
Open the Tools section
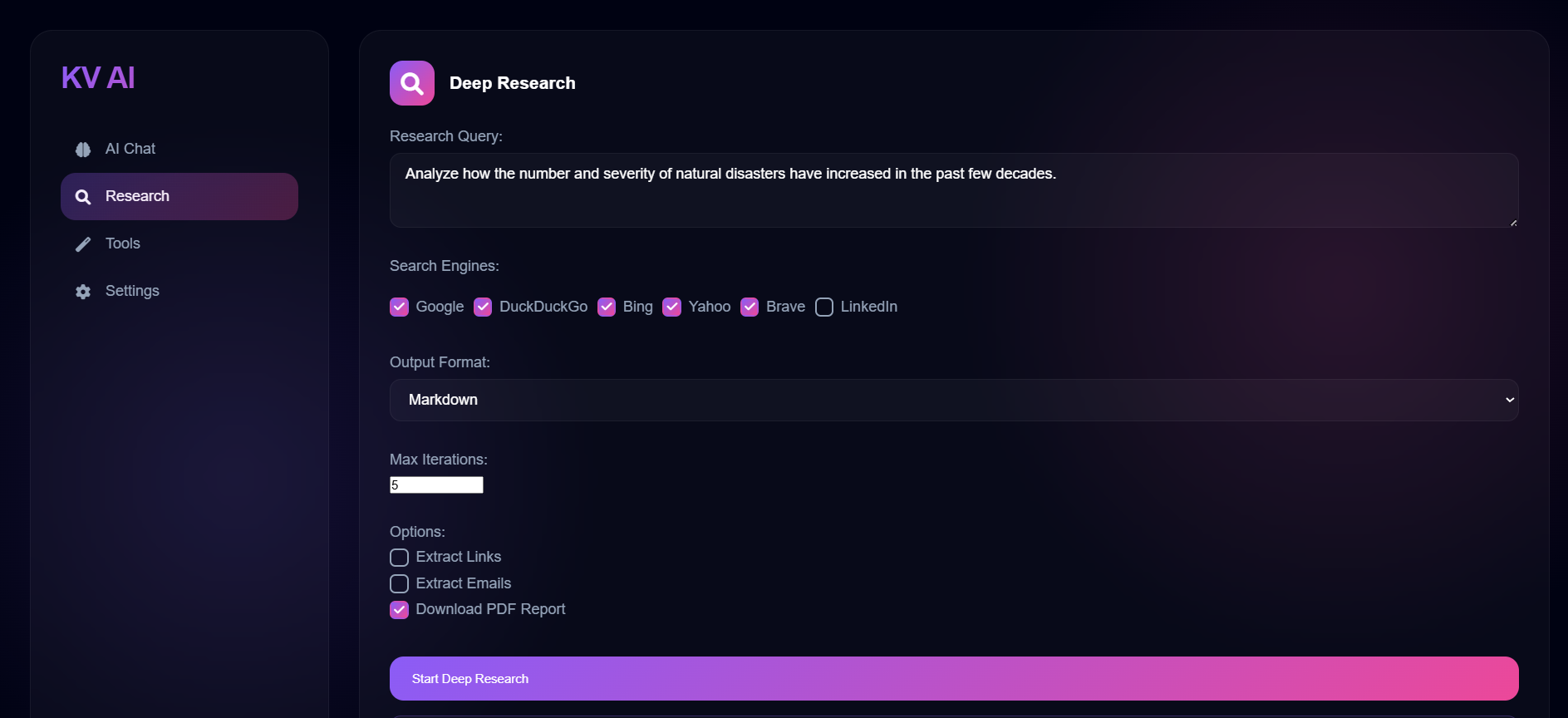pyautogui.click(x=179, y=244)
